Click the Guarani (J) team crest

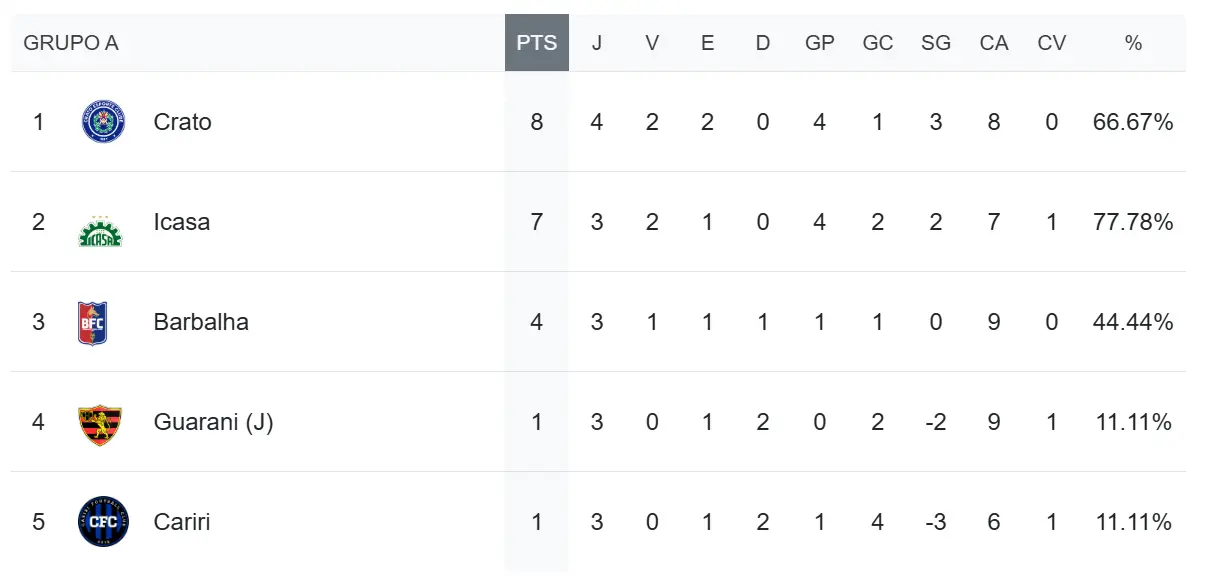click(x=100, y=423)
